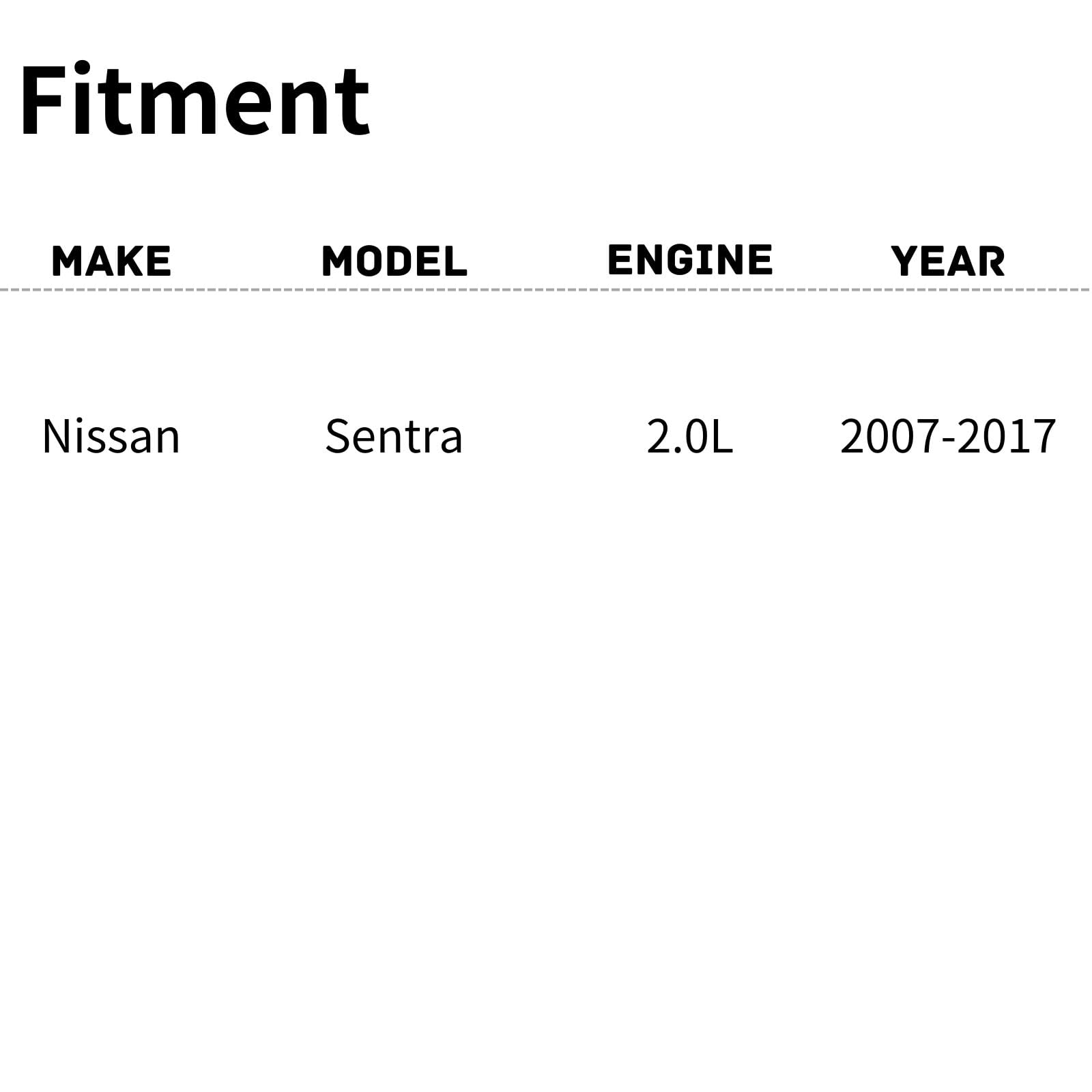Sort by the MAKE header
Screen dimensions: 1092x1092
point(111,261)
